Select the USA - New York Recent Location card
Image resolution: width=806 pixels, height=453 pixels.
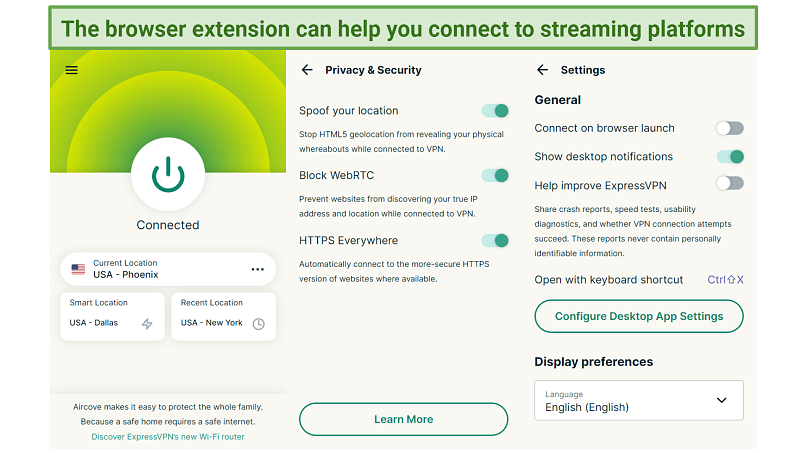click(224, 316)
